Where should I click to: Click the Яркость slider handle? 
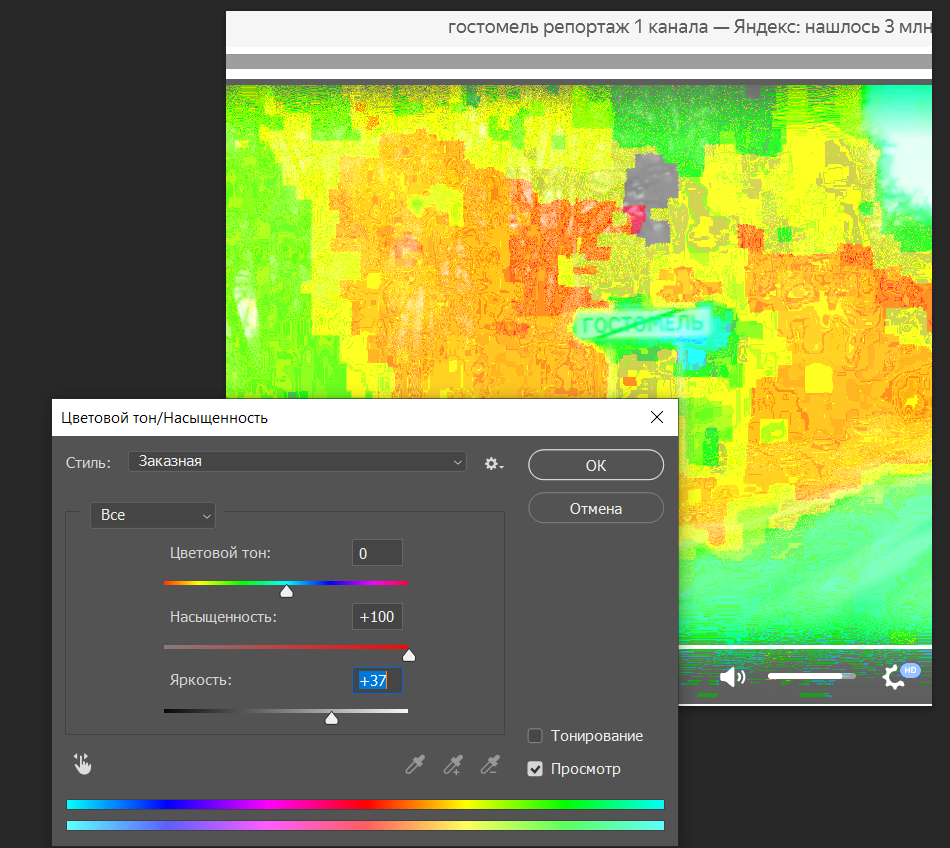332,718
